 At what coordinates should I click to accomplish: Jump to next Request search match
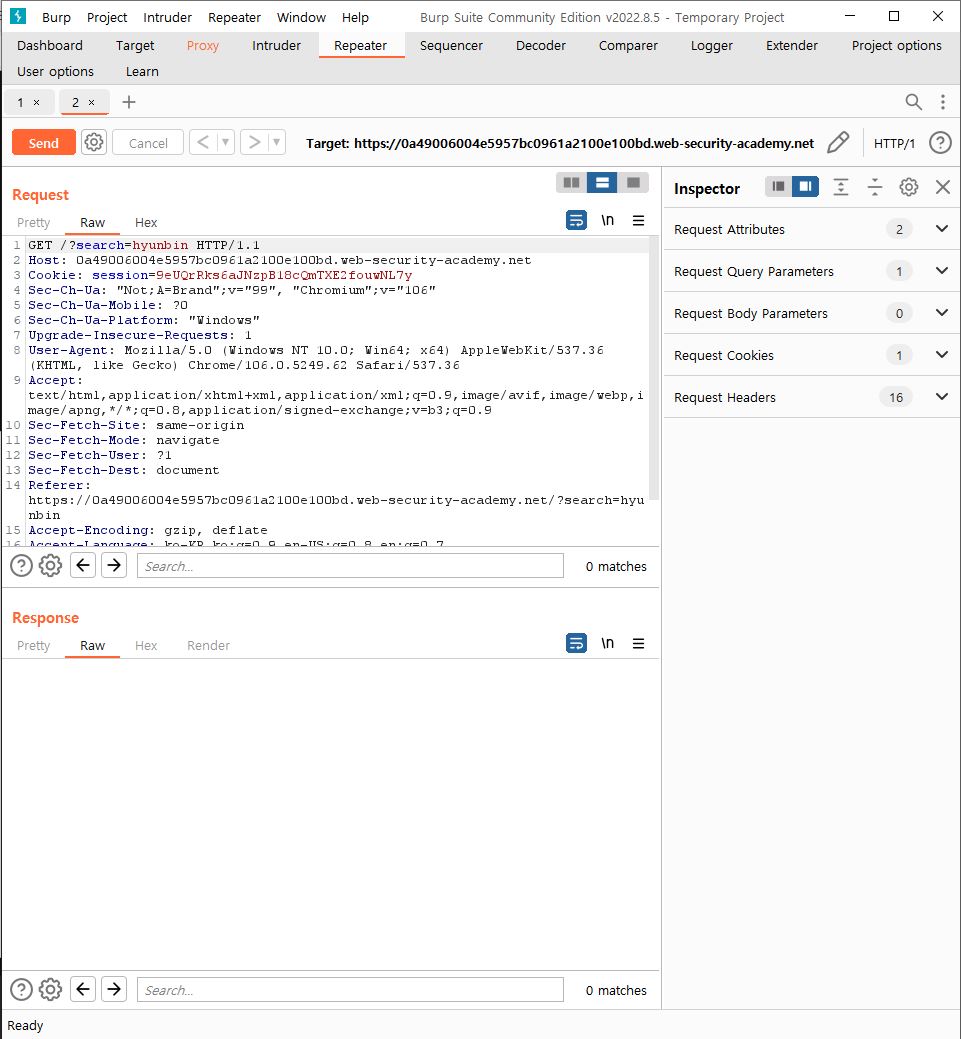click(x=114, y=565)
